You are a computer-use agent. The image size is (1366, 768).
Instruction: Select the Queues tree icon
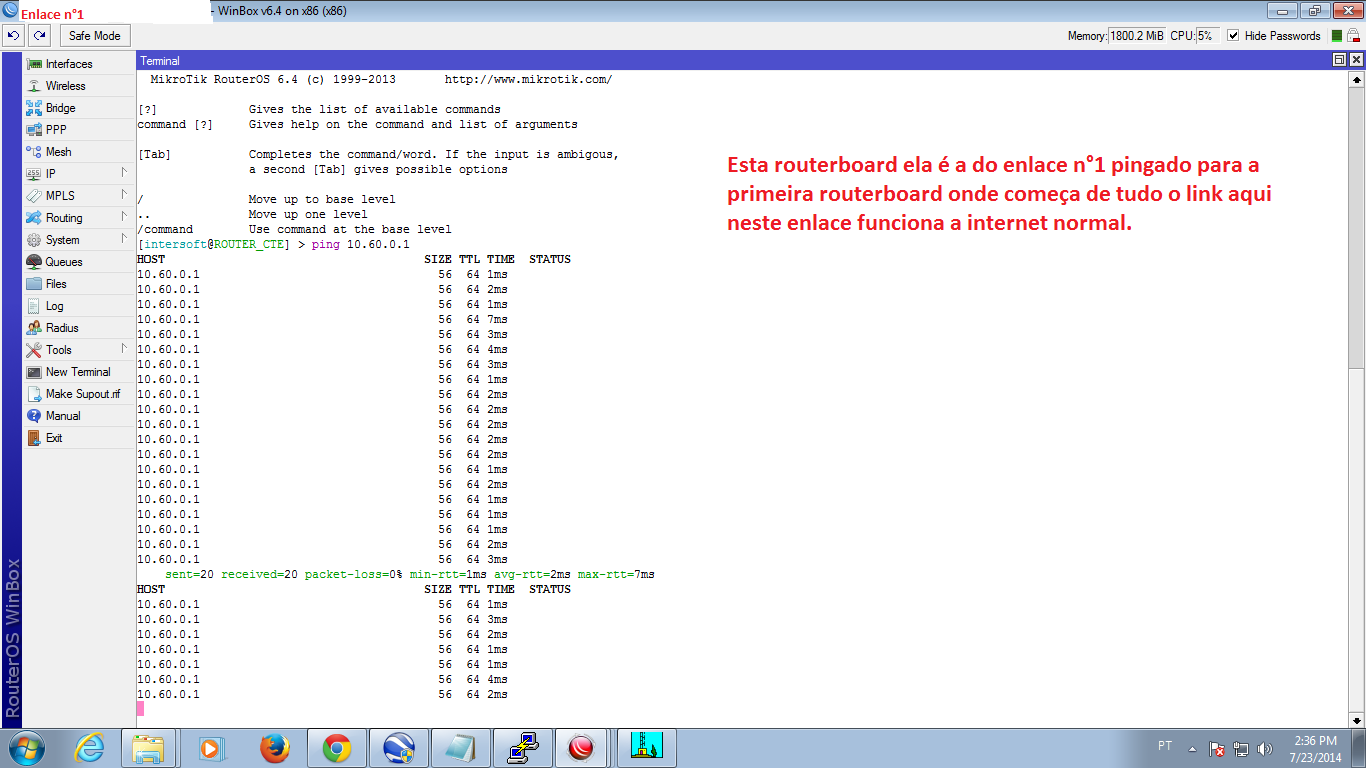34,262
